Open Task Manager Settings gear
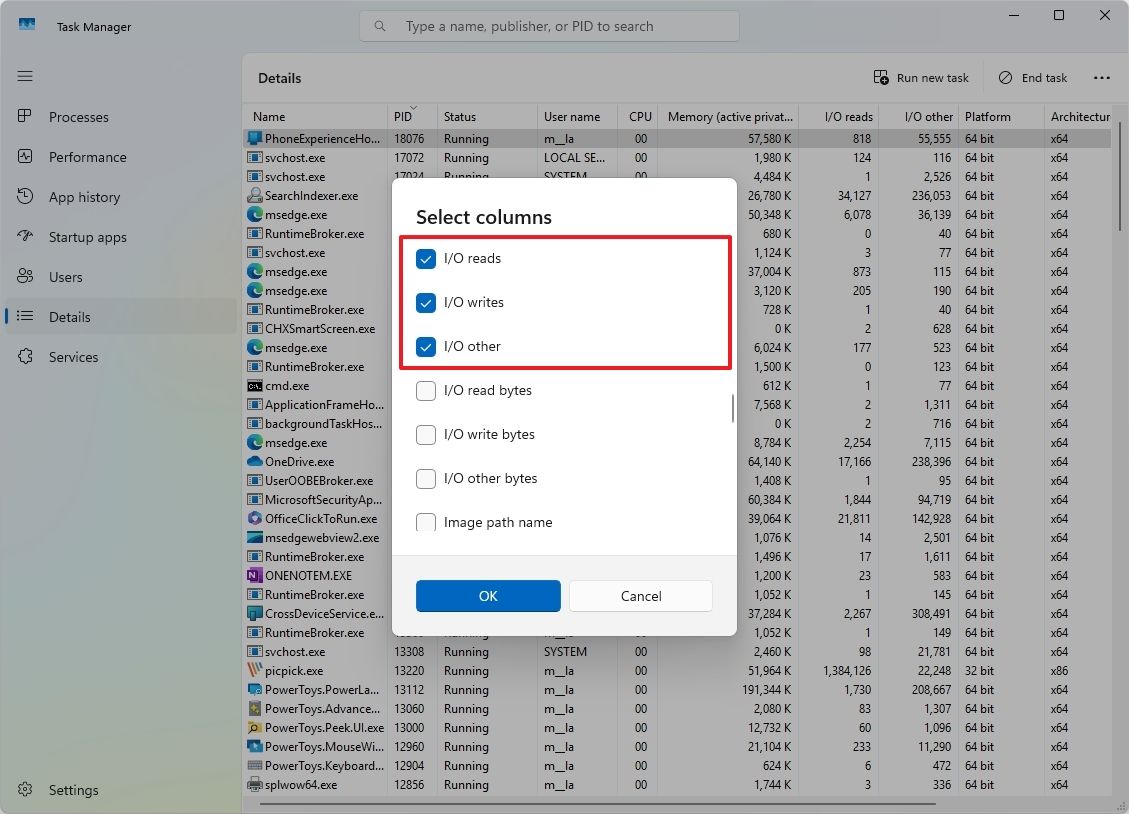Image resolution: width=1129 pixels, height=814 pixels. click(x=24, y=790)
